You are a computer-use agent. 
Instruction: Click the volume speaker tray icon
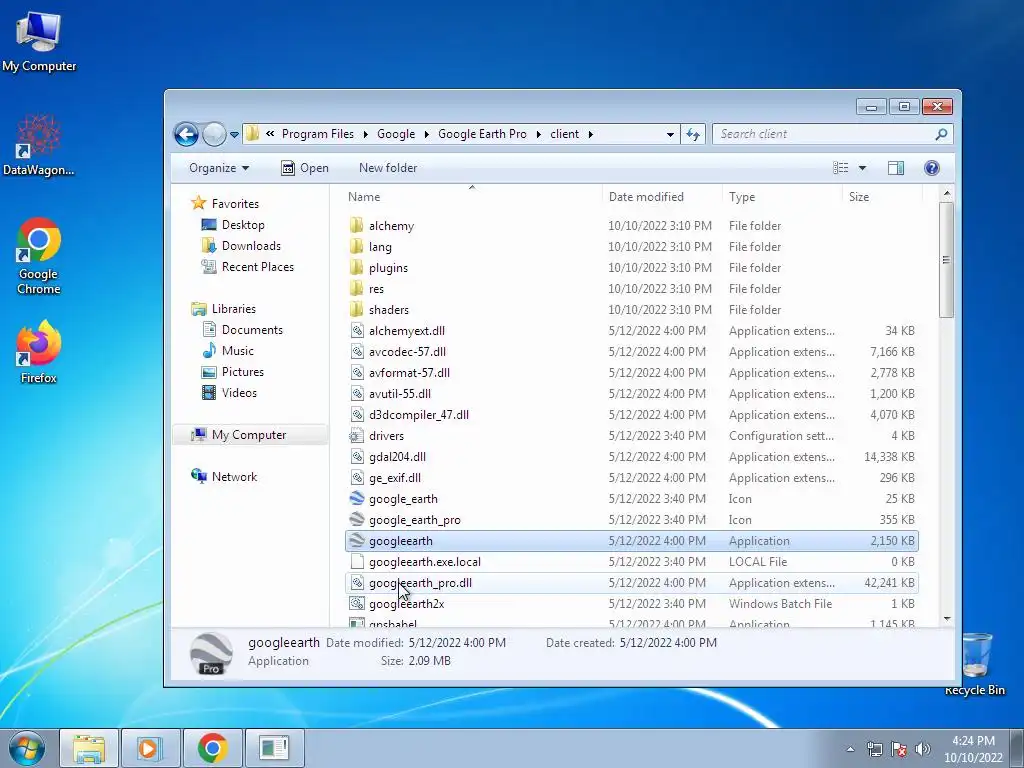[x=923, y=748]
